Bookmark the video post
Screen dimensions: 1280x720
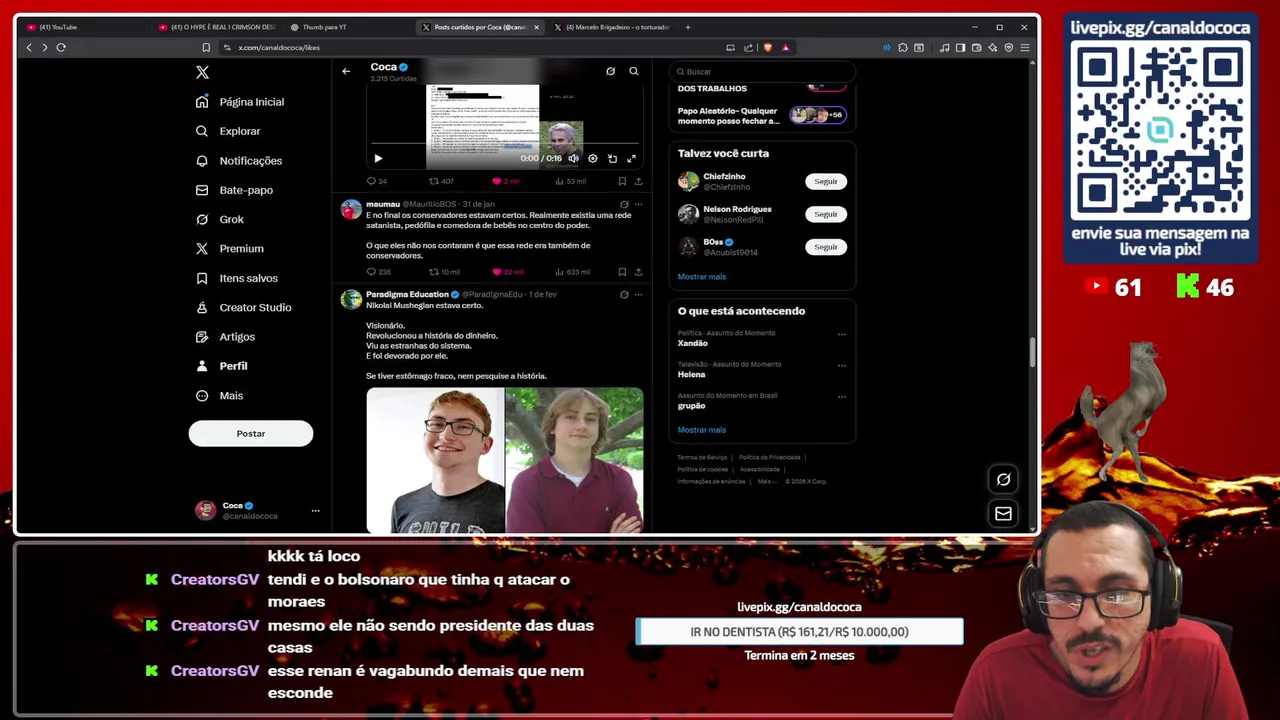tap(622, 181)
